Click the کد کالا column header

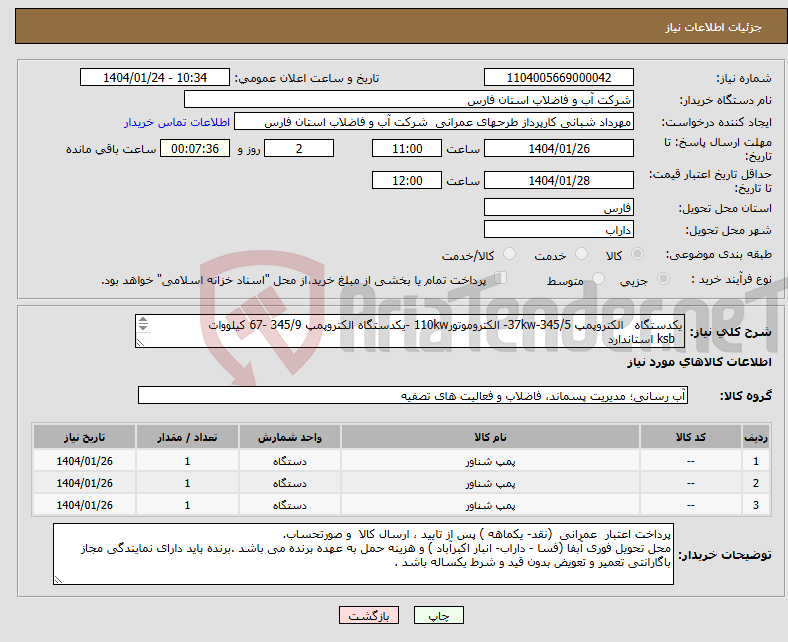pos(691,437)
